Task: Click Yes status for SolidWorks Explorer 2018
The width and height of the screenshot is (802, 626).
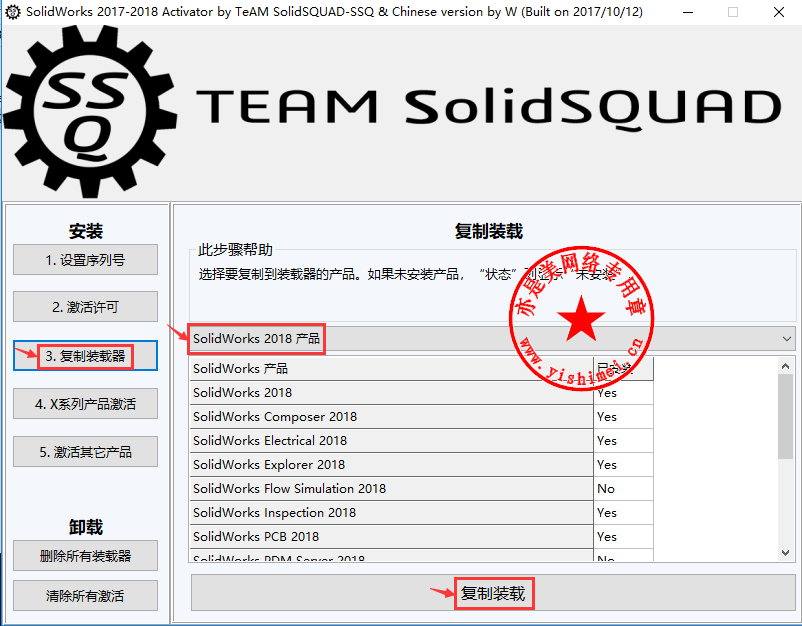Action: [623, 464]
